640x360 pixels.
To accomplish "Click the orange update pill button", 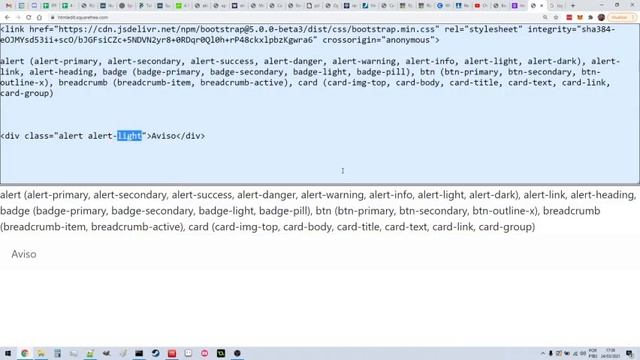I will pyautogui.click(x=622, y=18).
